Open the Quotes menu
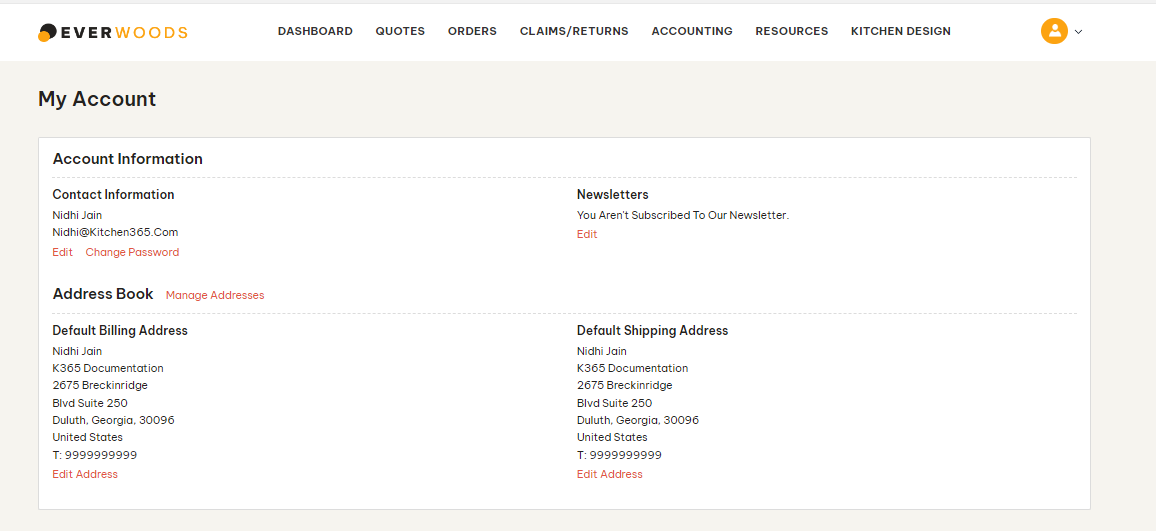The image size is (1156, 531). (x=400, y=31)
